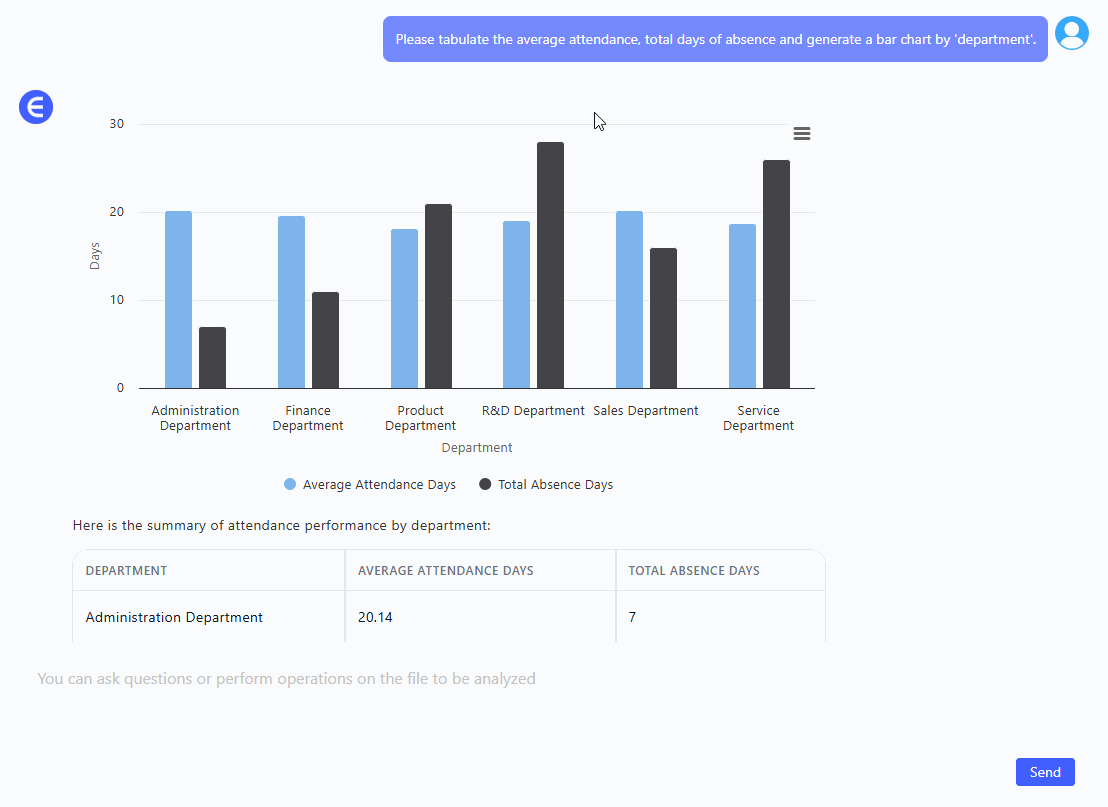Click R&D Department total absence bar
Viewport: 1108px width, 807px height.
tap(550, 265)
